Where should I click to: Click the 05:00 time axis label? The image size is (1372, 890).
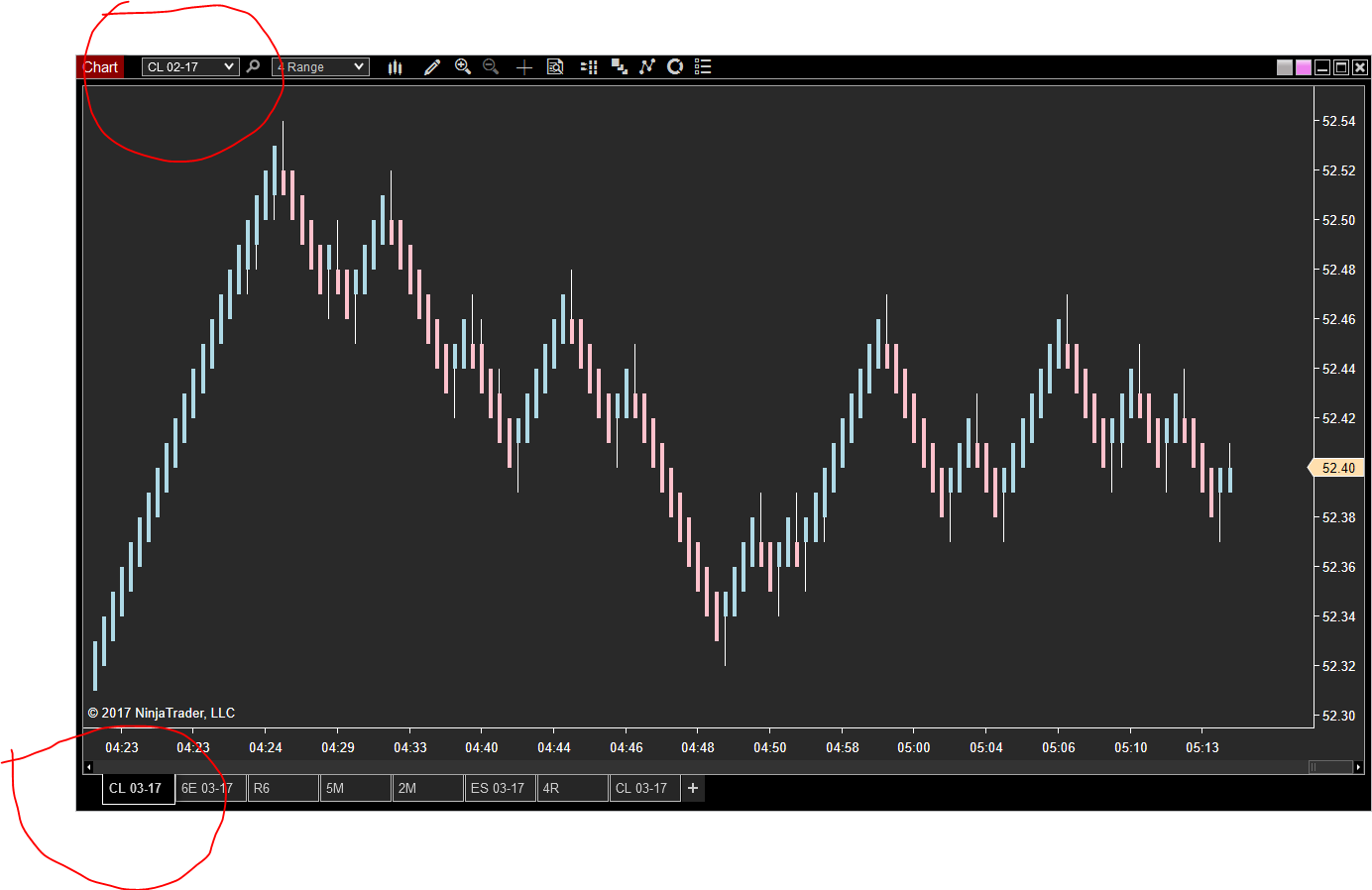[914, 747]
